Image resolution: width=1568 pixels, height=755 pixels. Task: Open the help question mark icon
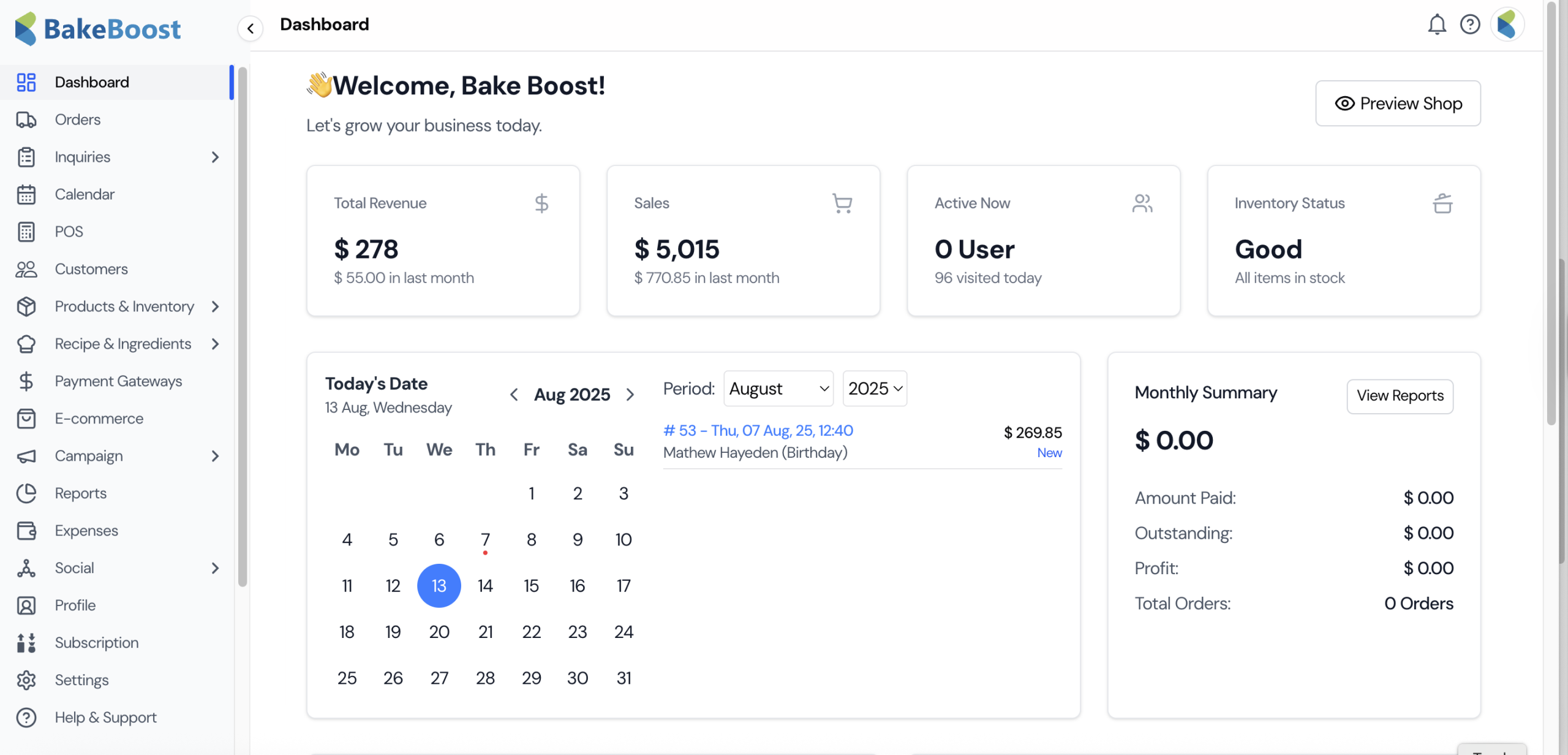1469,25
